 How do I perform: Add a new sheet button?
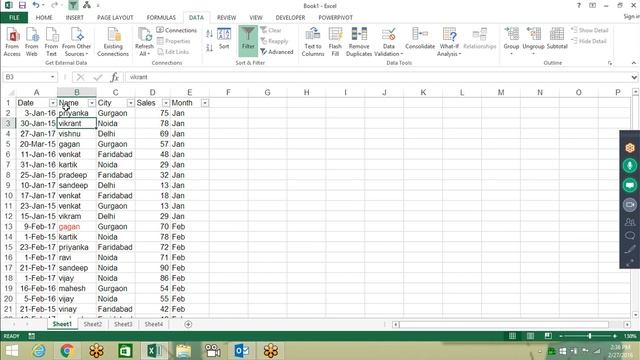(x=188, y=324)
